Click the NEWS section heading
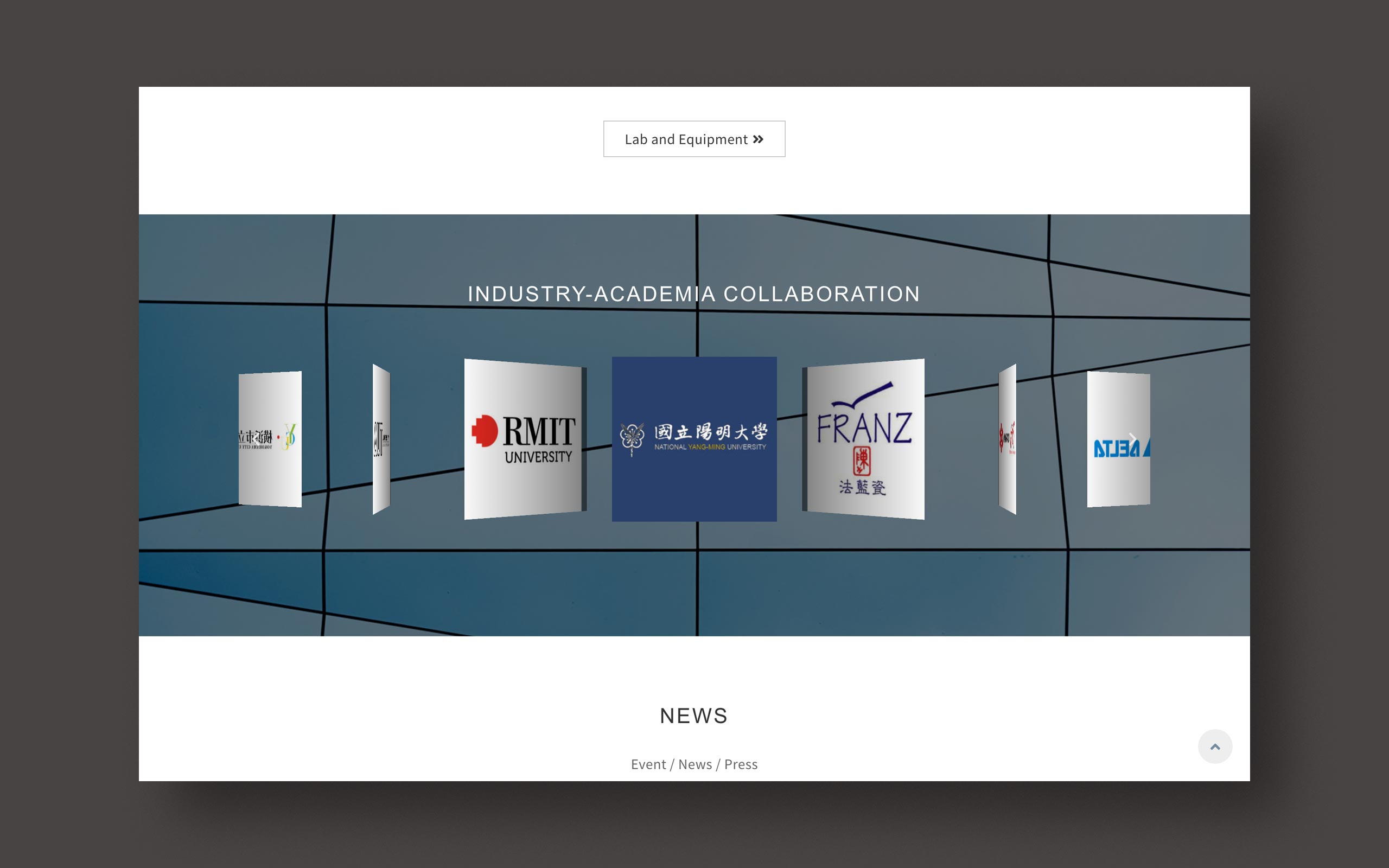 coord(694,716)
